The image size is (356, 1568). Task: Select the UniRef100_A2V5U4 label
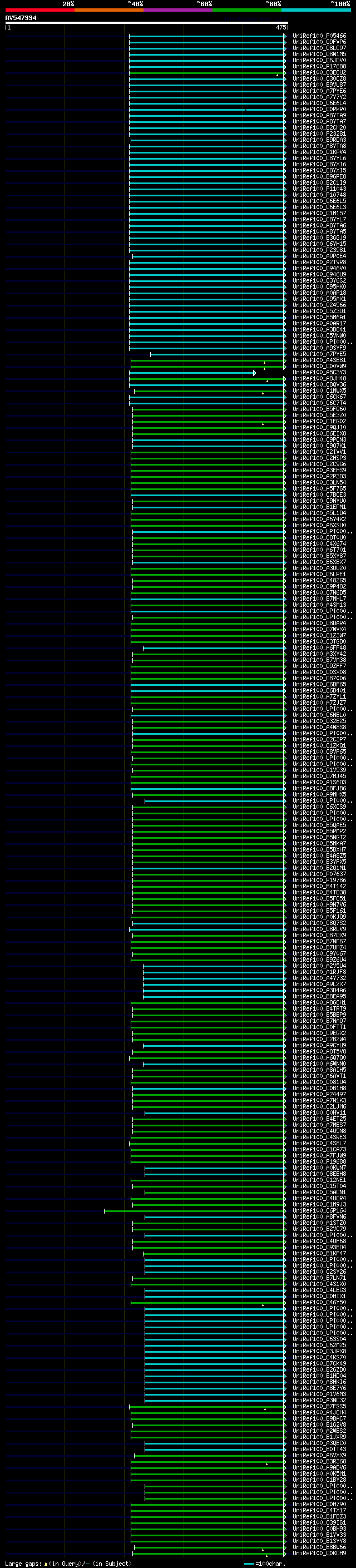tap(319, 966)
